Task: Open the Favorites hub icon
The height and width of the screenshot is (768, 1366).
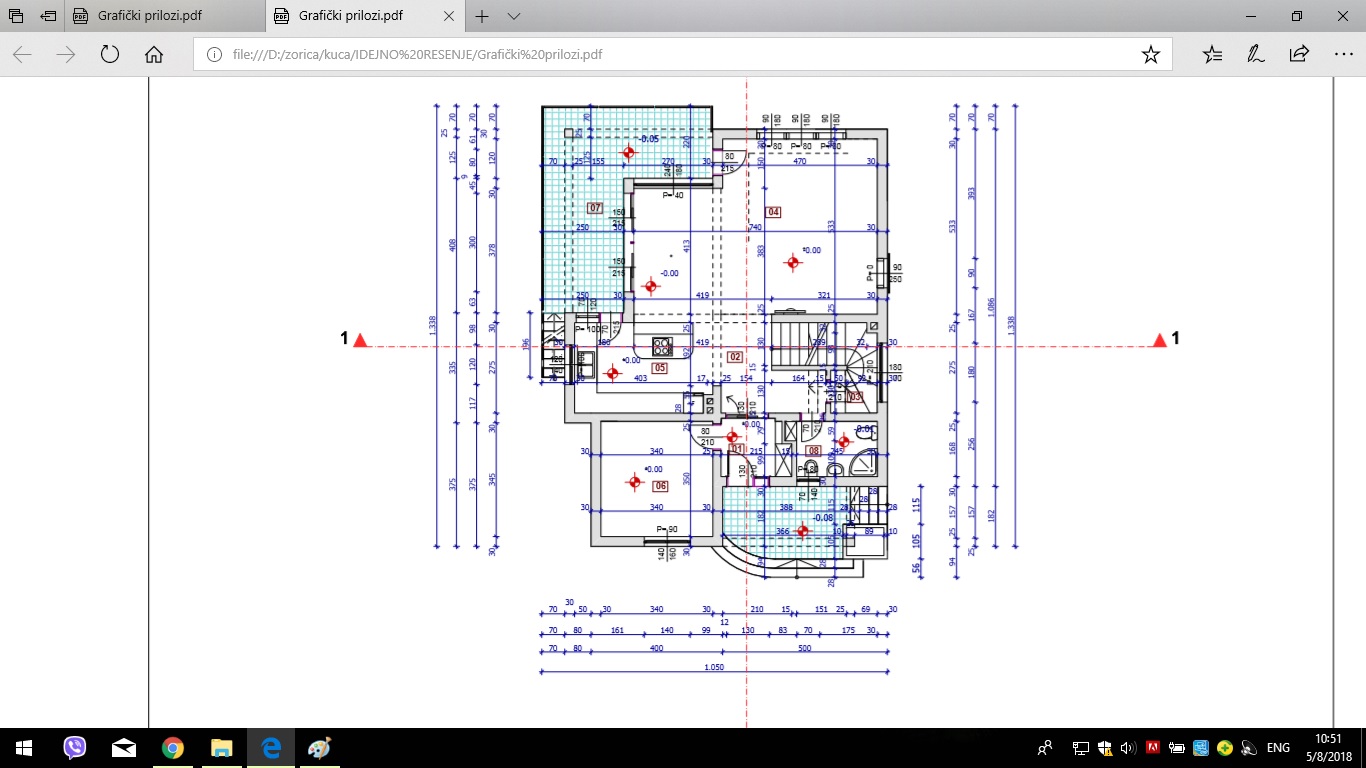Action: coord(1212,55)
